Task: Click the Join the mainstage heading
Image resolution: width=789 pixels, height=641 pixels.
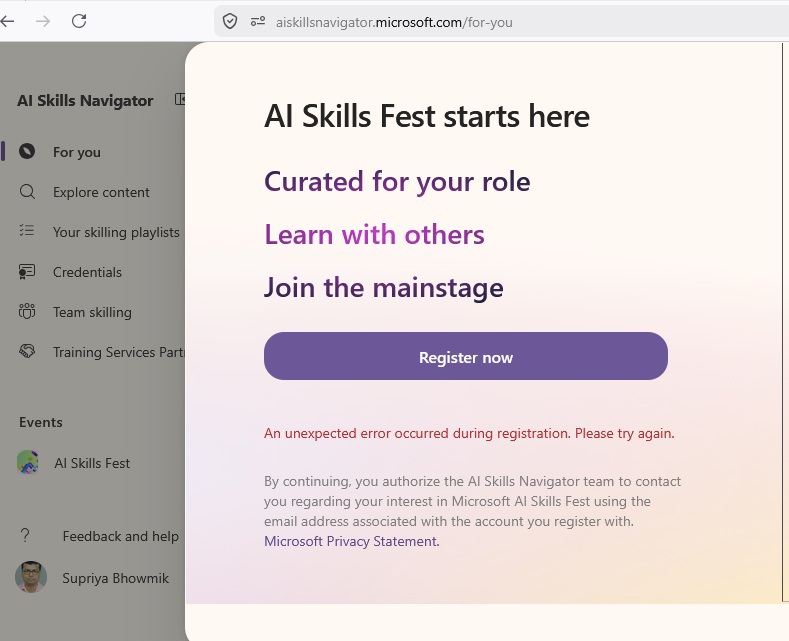Action: 383,288
